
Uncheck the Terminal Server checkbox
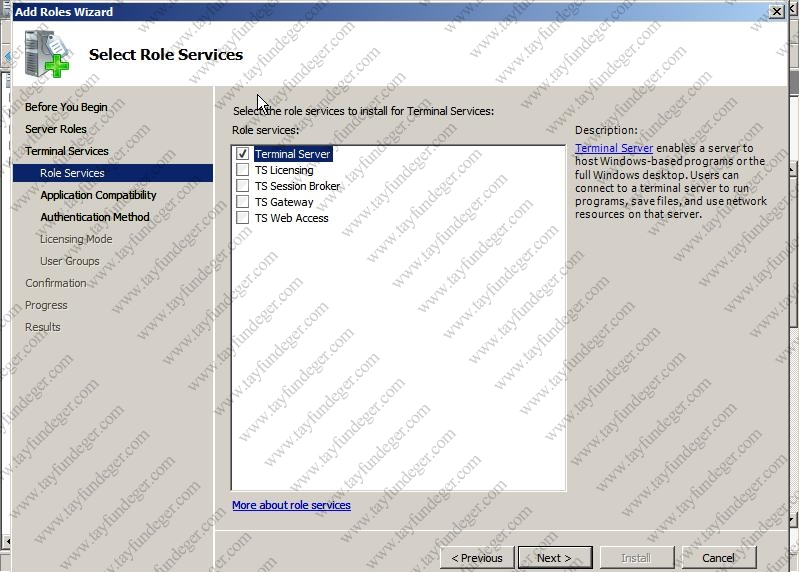(243, 153)
